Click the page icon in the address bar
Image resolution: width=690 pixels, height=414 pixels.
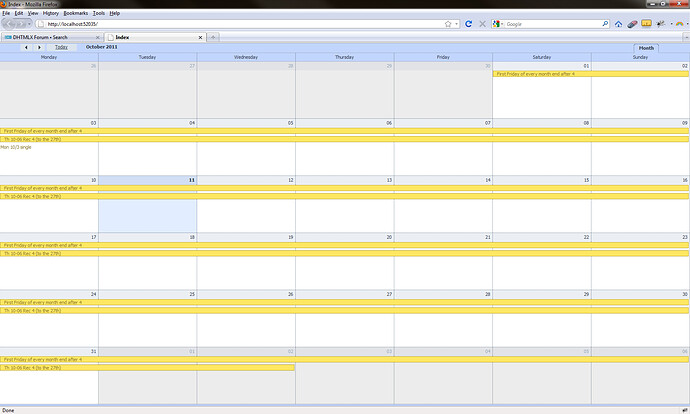tap(40, 24)
